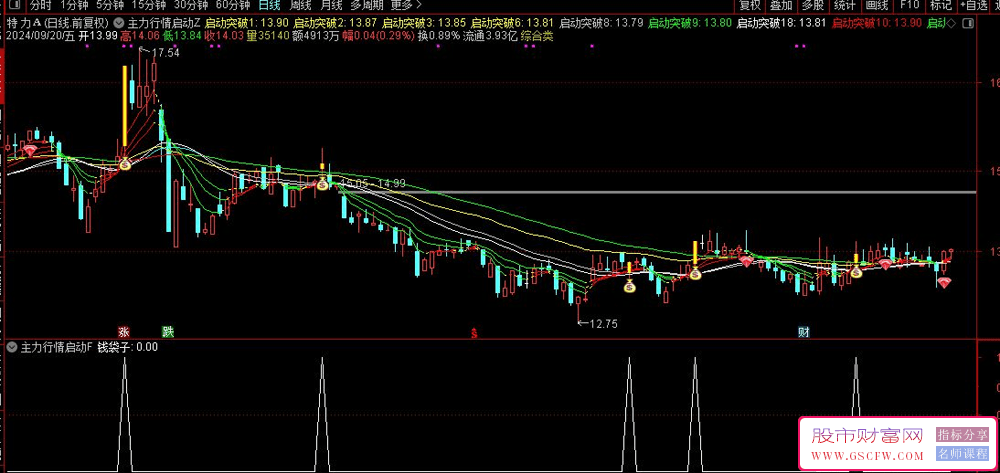
Task: Open F10 company information
Action: coord(909,5)
